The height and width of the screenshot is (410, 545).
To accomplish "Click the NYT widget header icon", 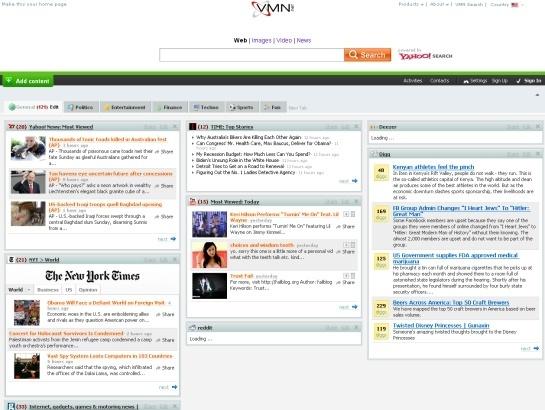I will point(11,260).
